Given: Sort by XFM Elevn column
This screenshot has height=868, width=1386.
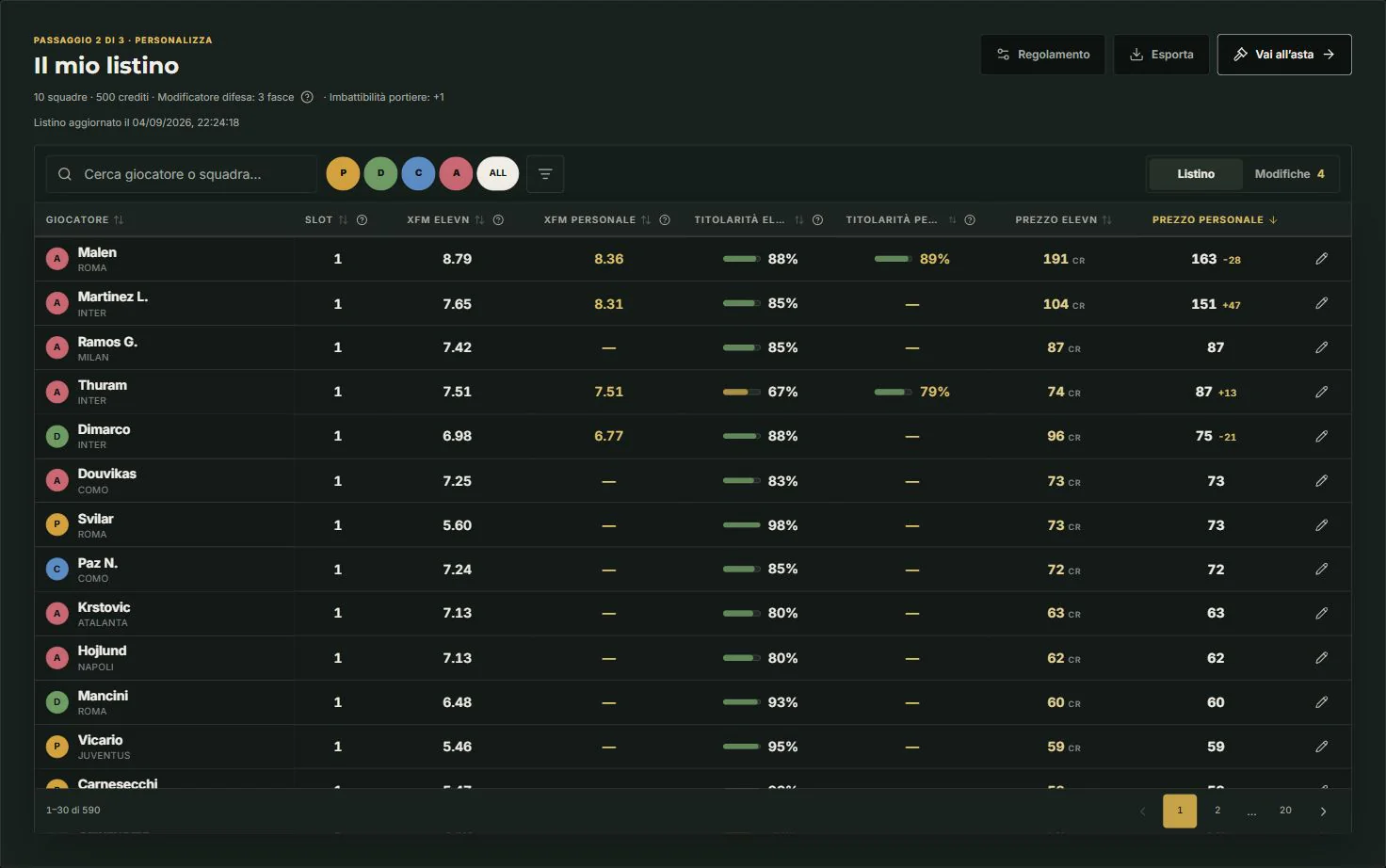Looking at the screenshot, I should (445, 220).
